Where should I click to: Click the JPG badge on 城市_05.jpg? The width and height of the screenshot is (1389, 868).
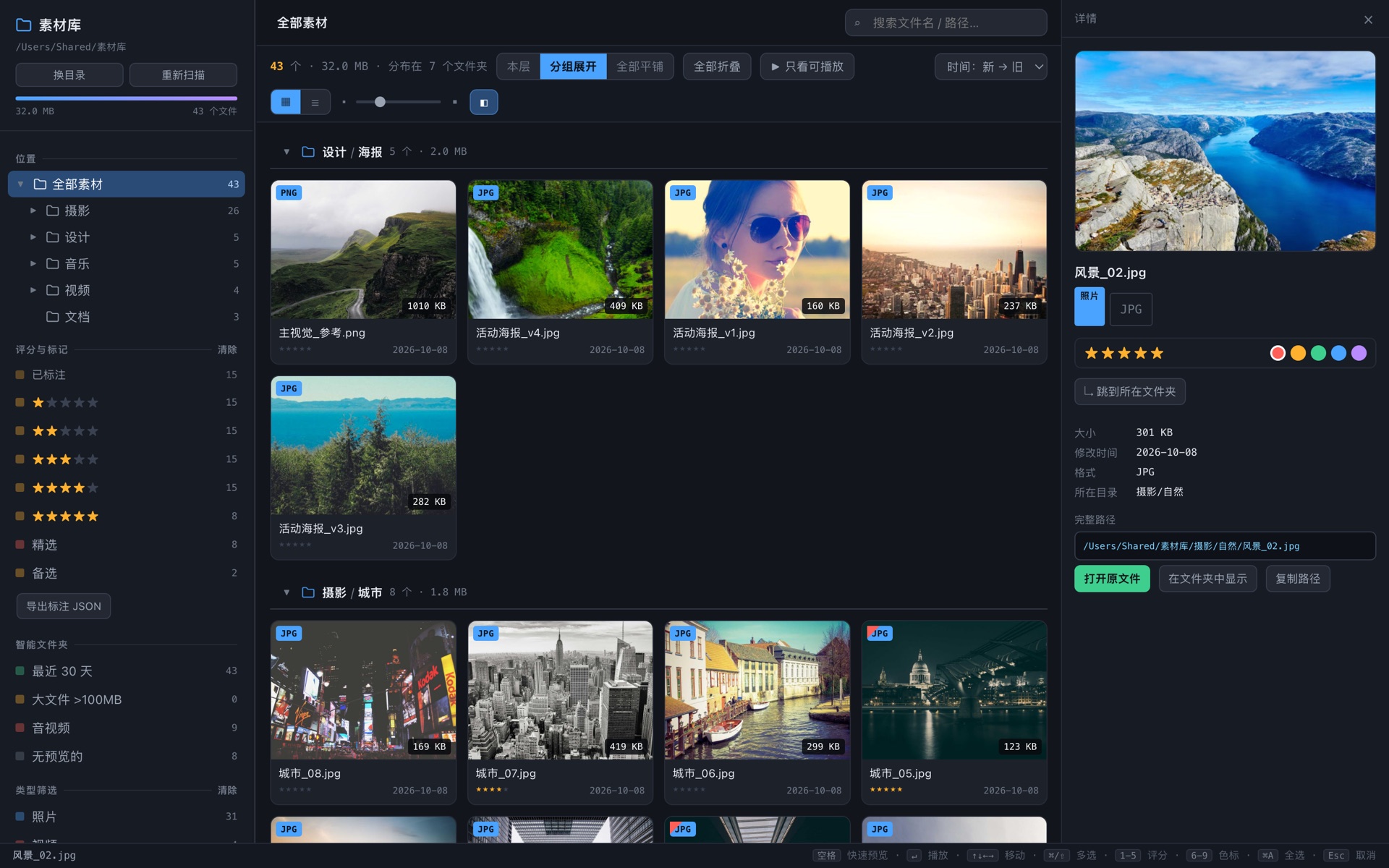tap(880, 633)
